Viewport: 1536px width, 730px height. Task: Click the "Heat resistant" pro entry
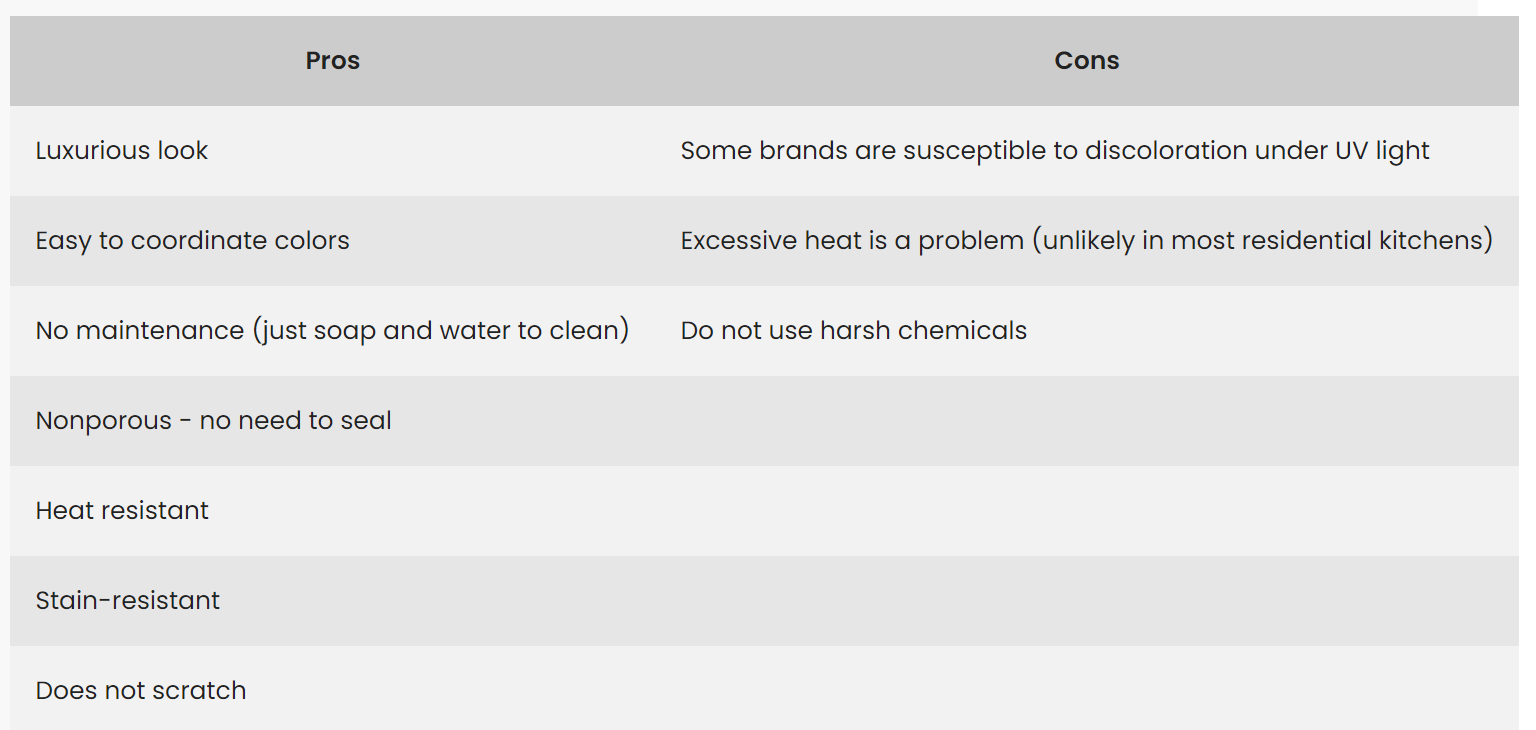click(122, 511)
